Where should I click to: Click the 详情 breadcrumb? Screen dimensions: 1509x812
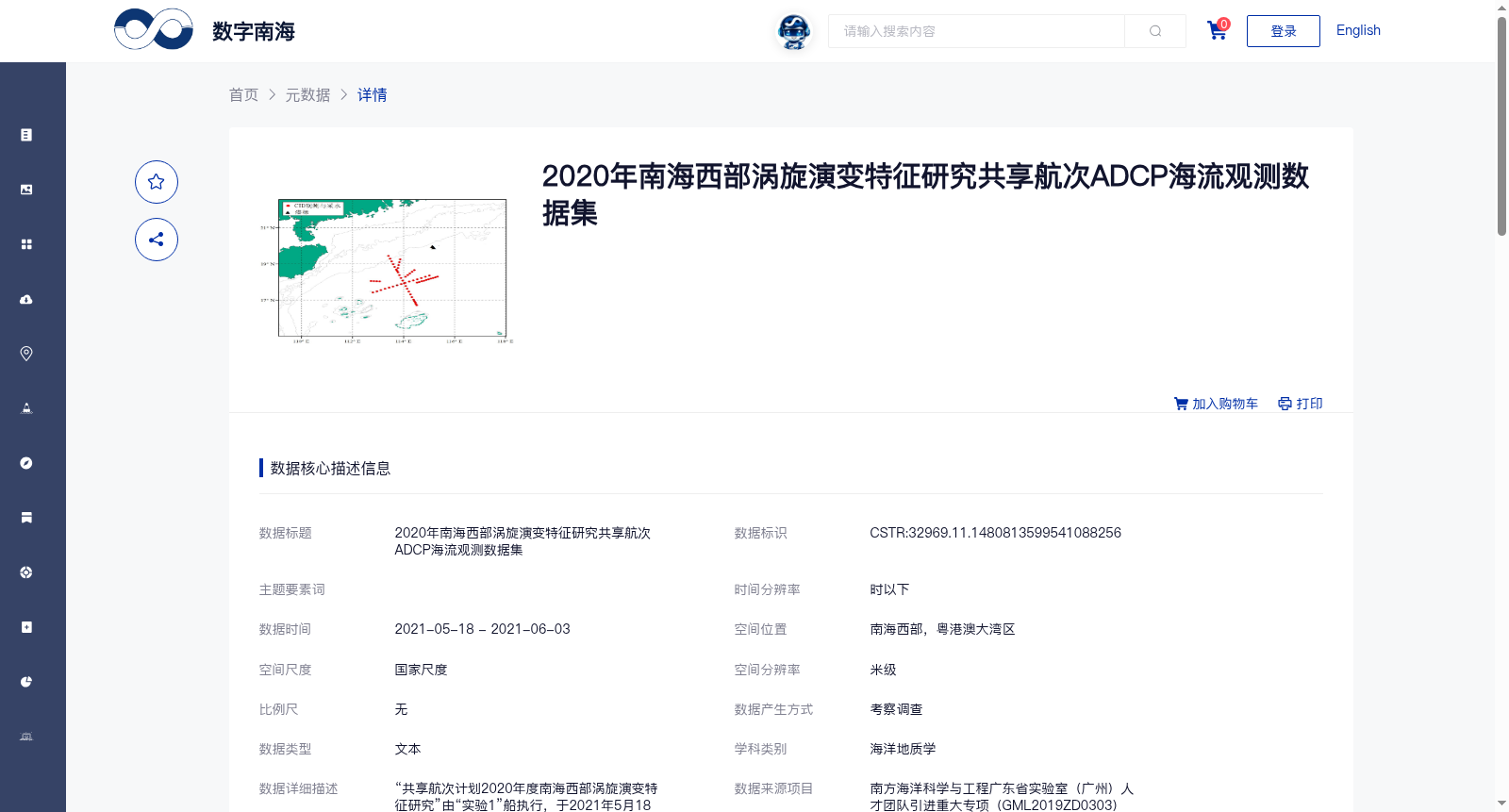coord(373,94)
